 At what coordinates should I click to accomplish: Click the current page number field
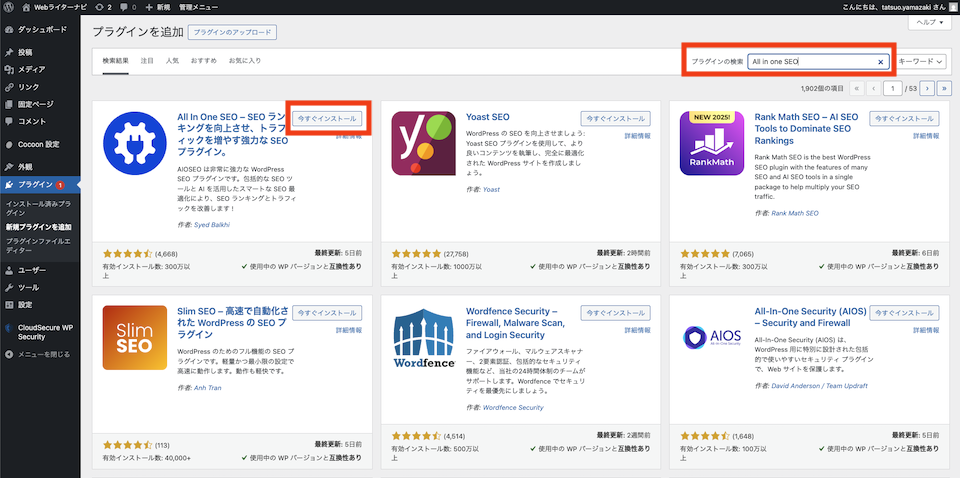coord(893,89)
